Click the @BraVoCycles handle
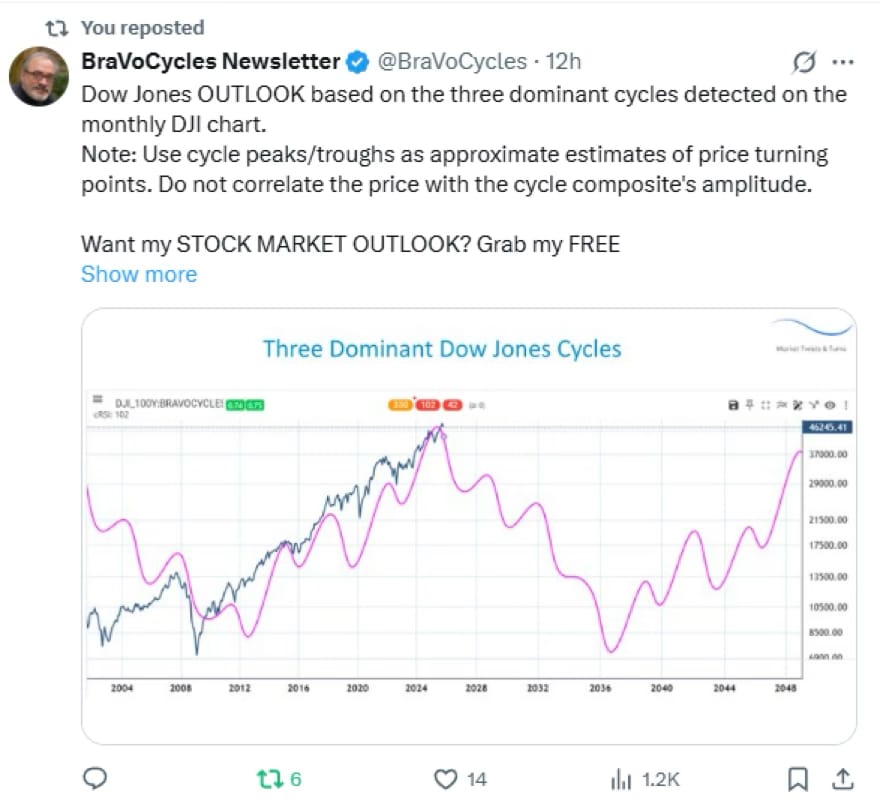 (x=451, y=62)
